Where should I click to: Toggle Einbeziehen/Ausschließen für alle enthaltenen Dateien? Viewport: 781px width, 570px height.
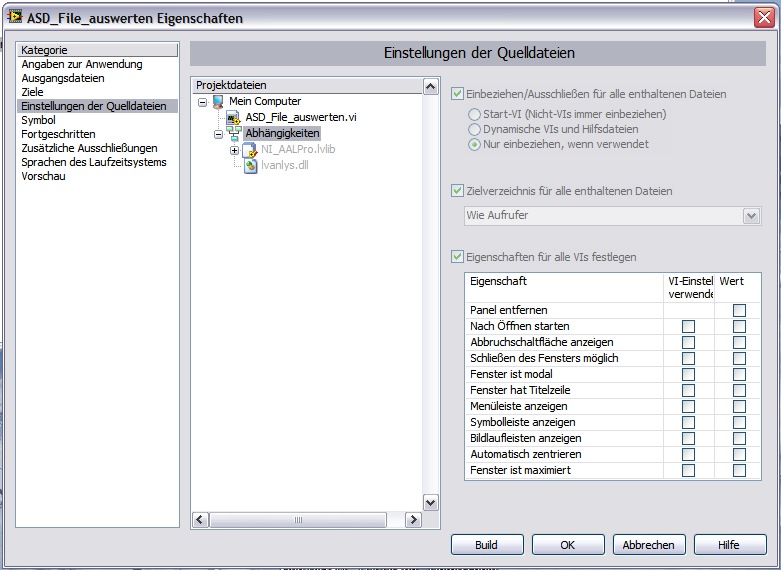point(457,94)
